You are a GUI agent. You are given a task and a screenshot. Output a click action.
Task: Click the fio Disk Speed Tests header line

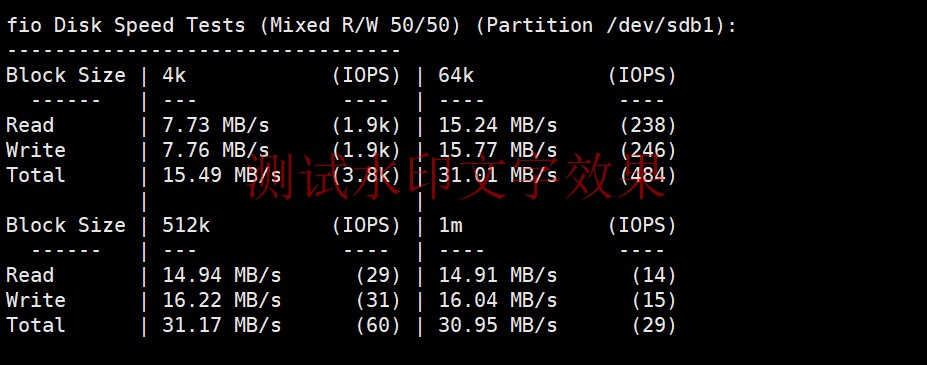click(371, 25)
